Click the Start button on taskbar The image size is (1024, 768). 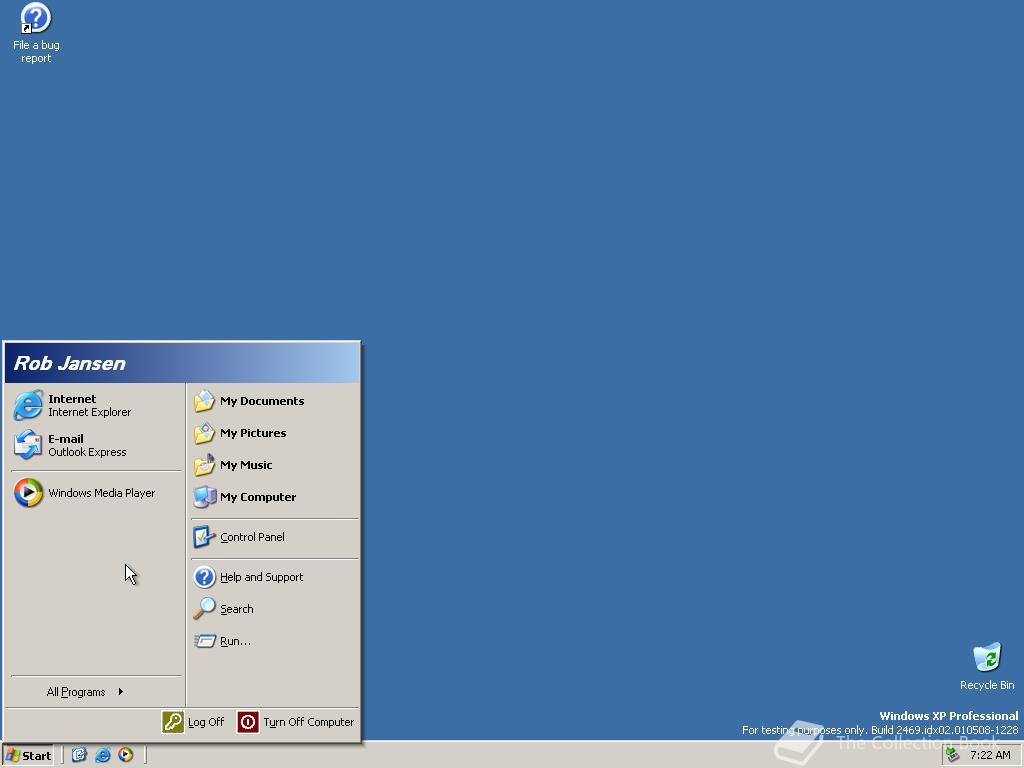pyautogui.click(x=28, y=756)
